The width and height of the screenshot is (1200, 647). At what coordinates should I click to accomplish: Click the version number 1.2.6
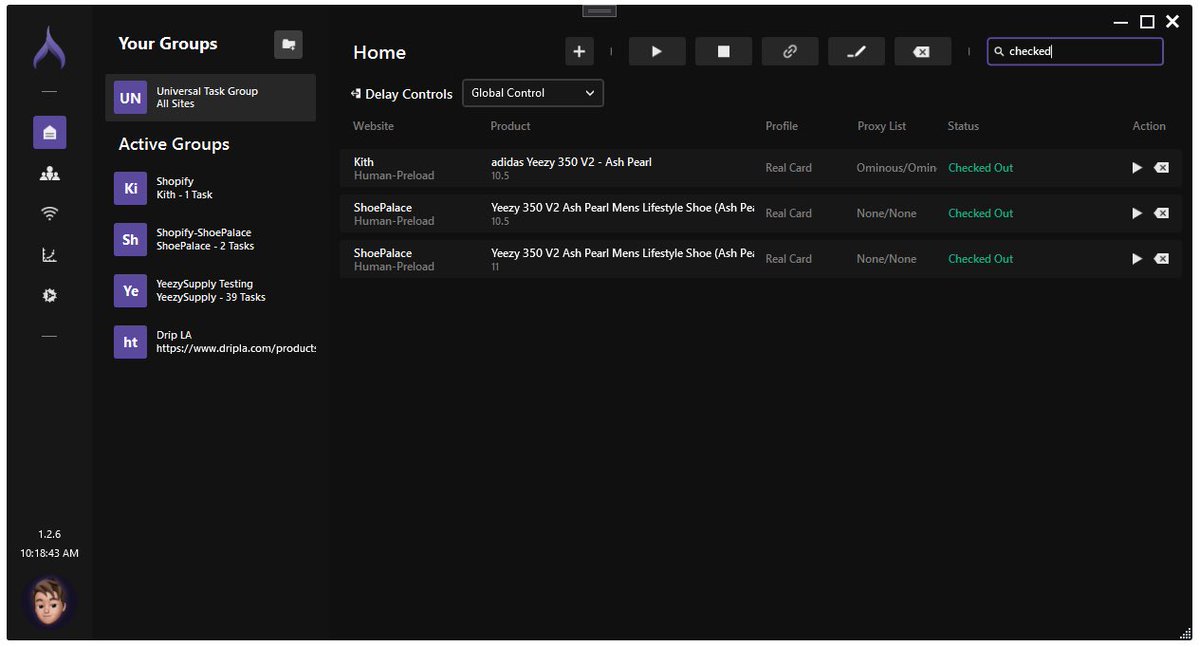click(49, 534)
